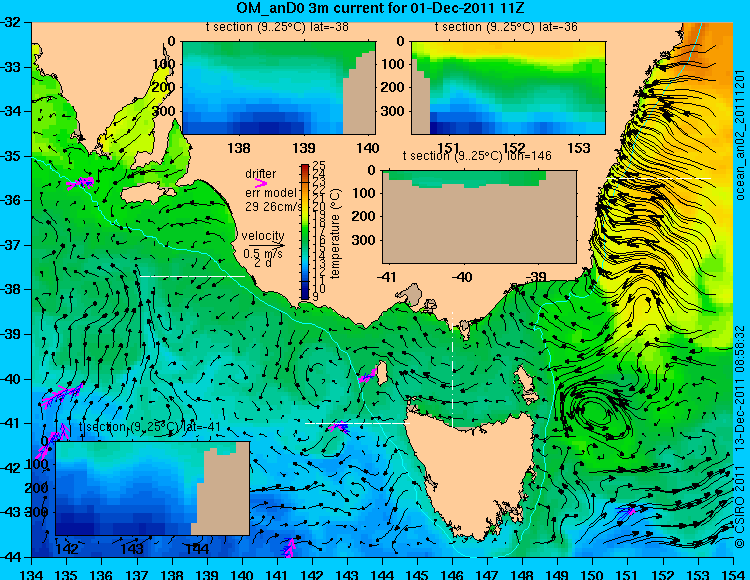Click the "9" value below the color bar
The width and height of the screenshot is (750, 580).
point(315,296)
